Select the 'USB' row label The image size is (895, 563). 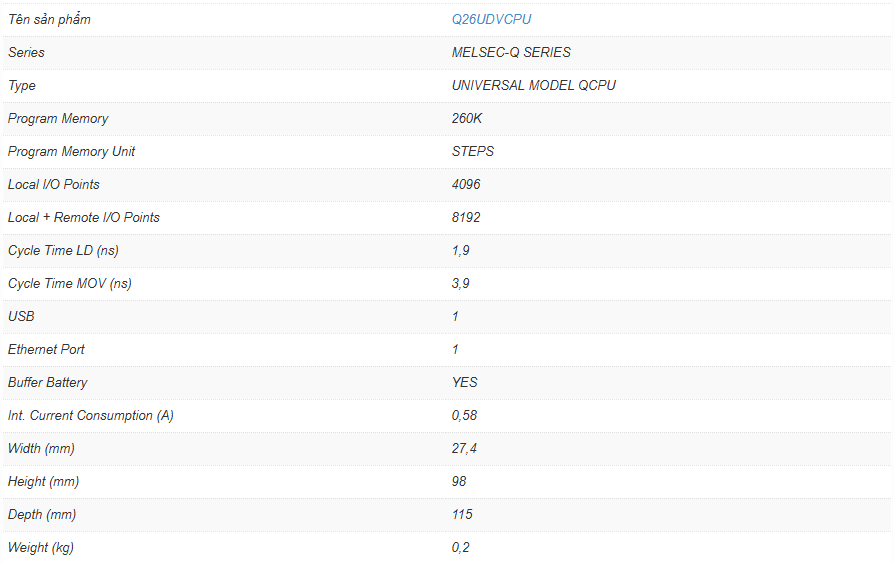pyautogui.click(x=21, y=316)
